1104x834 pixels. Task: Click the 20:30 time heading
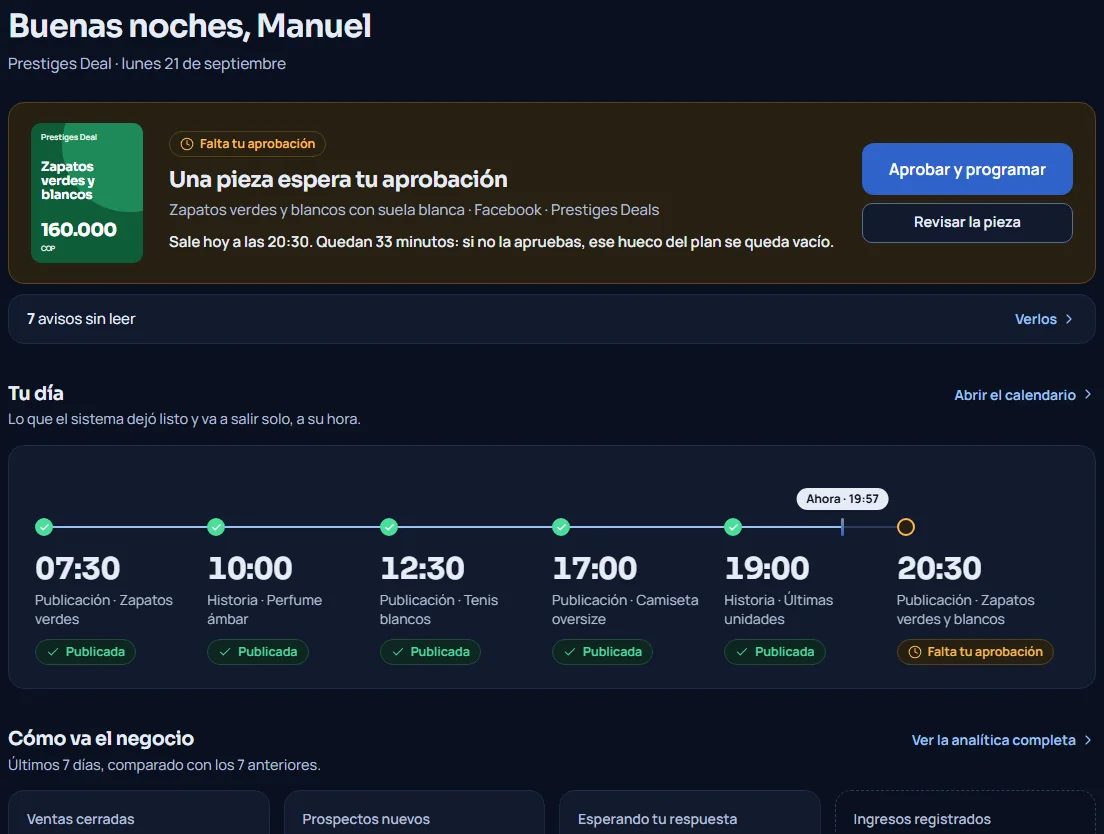[x=939, y=569]
